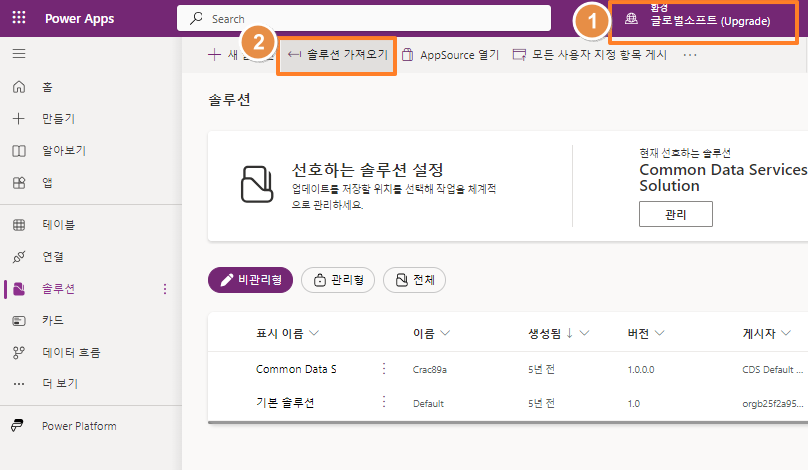Click the preferred solution folder icon
The height and width of the screenshot is (470, 808).
pos(257,184)
